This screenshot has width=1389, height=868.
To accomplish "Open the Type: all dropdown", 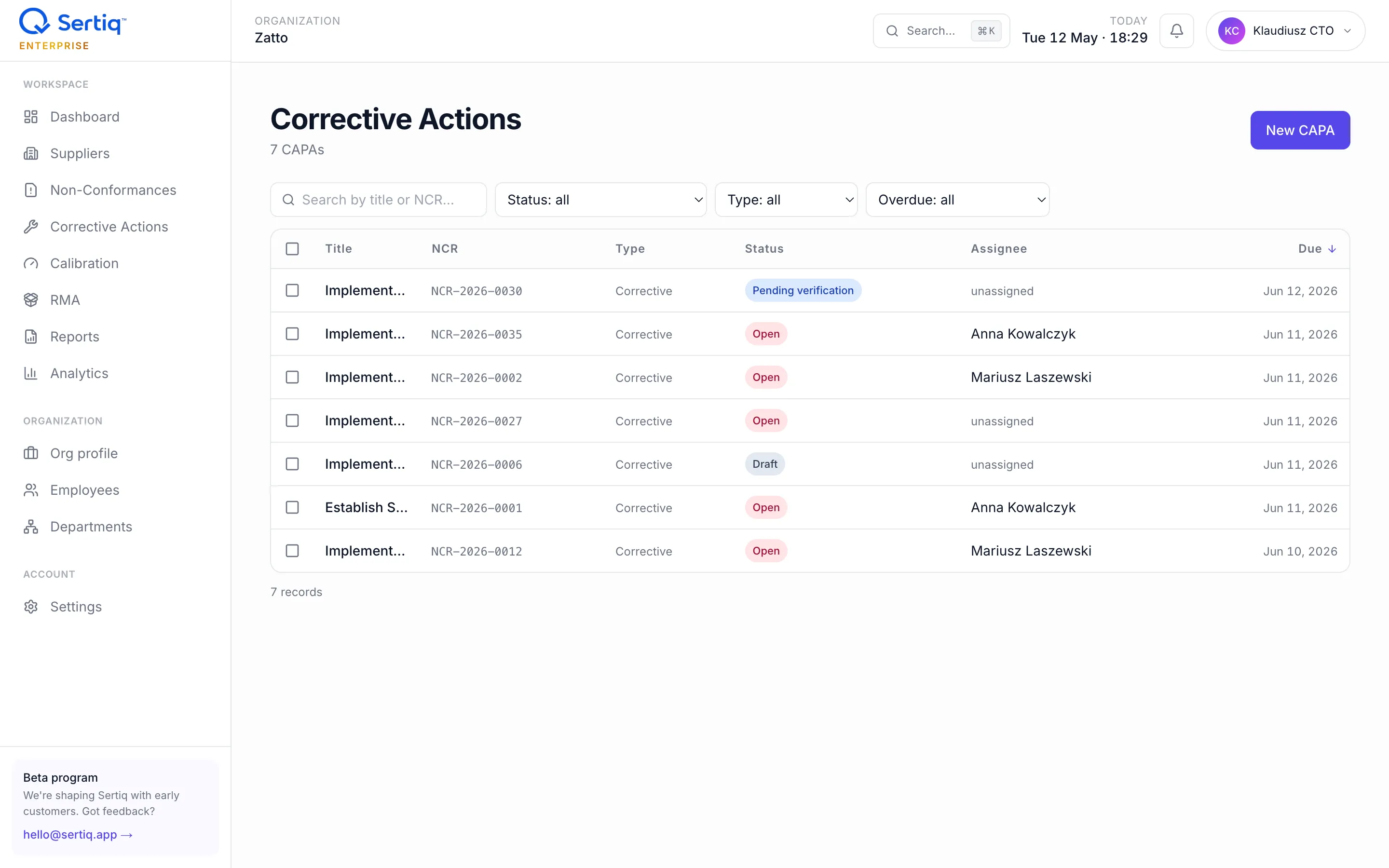I will coord(786,200).
